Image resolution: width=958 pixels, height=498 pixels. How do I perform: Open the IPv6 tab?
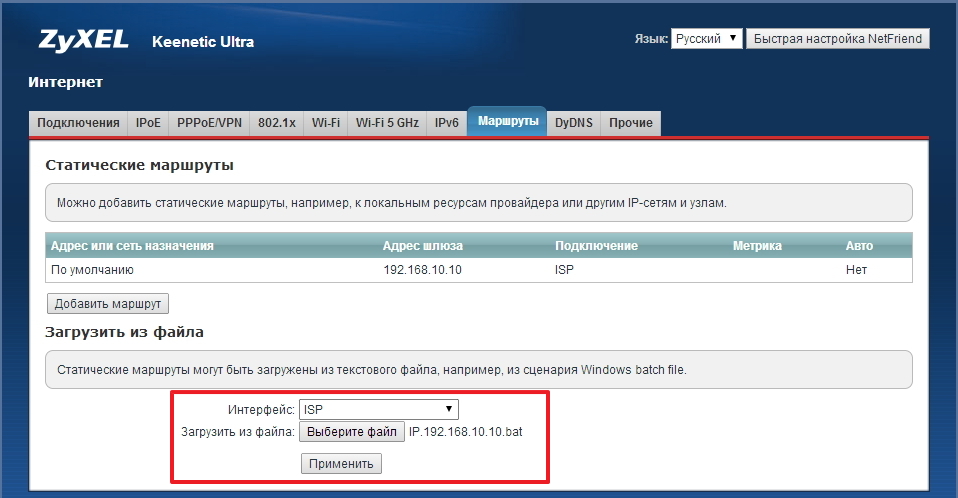point(446,123)
